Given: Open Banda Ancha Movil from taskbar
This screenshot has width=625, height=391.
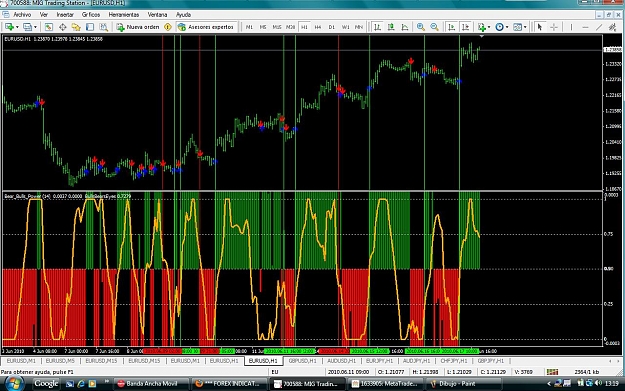Looking at the screenshot, I should [x=151, y=384].
